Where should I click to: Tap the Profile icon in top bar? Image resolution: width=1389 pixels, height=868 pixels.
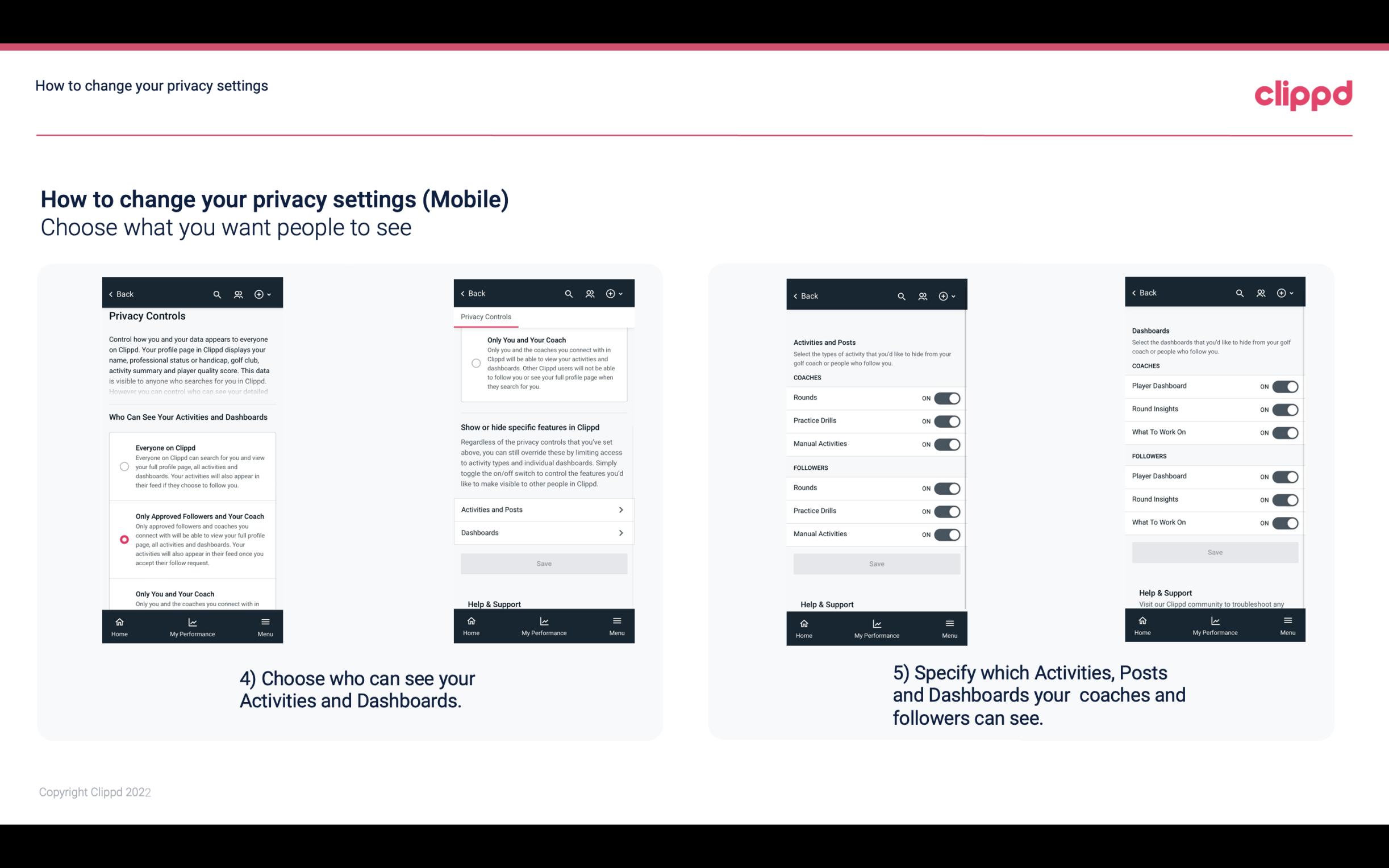(238, 293)
